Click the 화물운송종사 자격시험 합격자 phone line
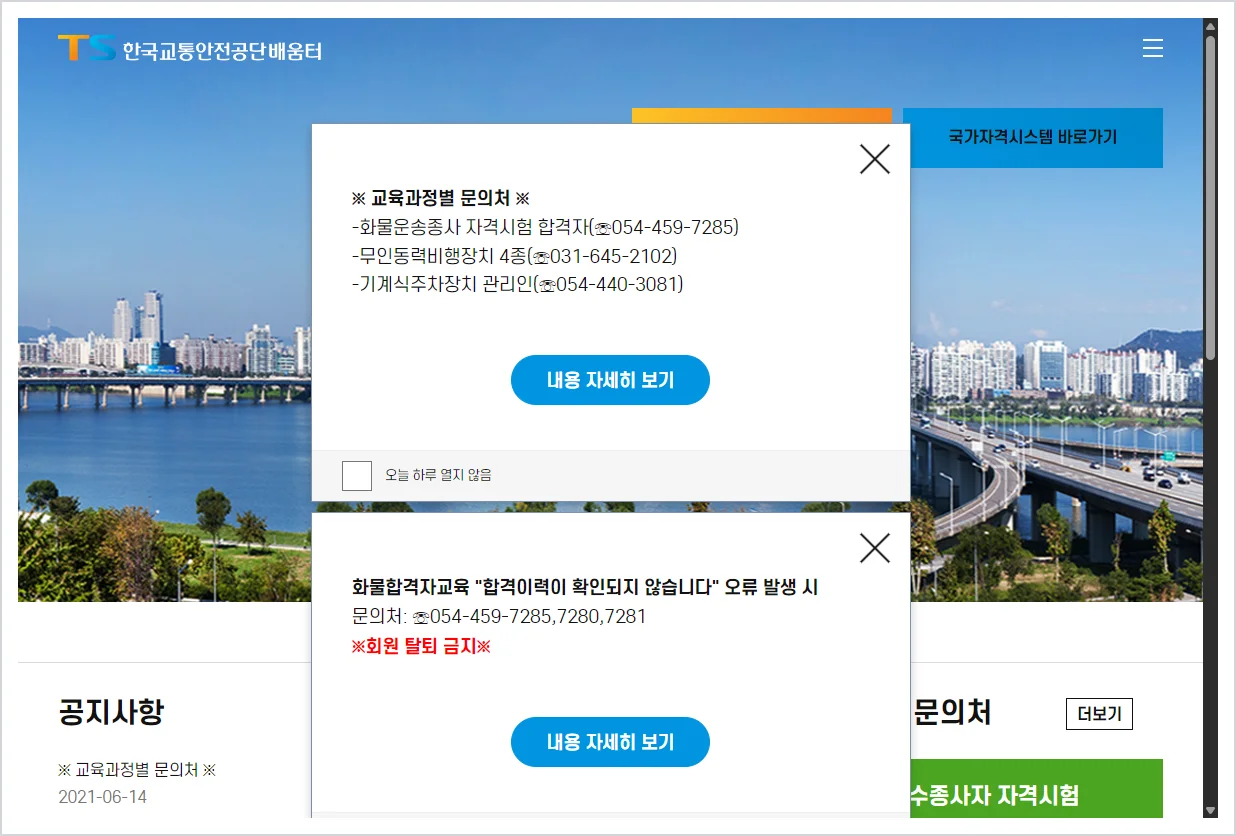The width and height of the screenshot is (1236, 836). (545, 227)
